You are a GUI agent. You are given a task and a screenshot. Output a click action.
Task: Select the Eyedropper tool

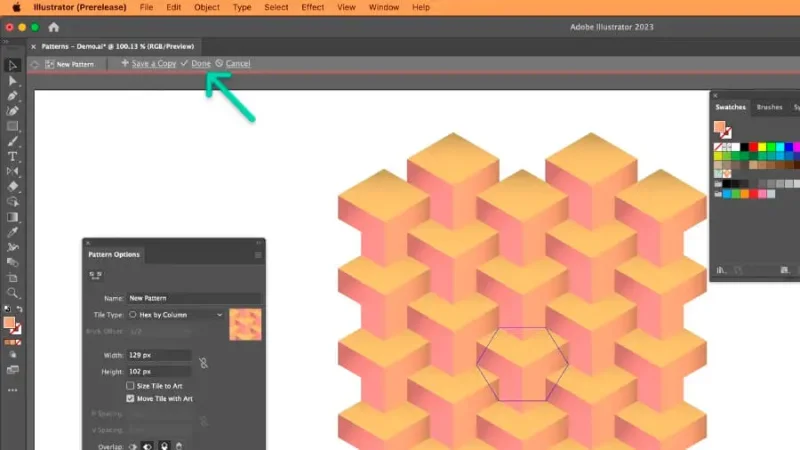[12, 232]
